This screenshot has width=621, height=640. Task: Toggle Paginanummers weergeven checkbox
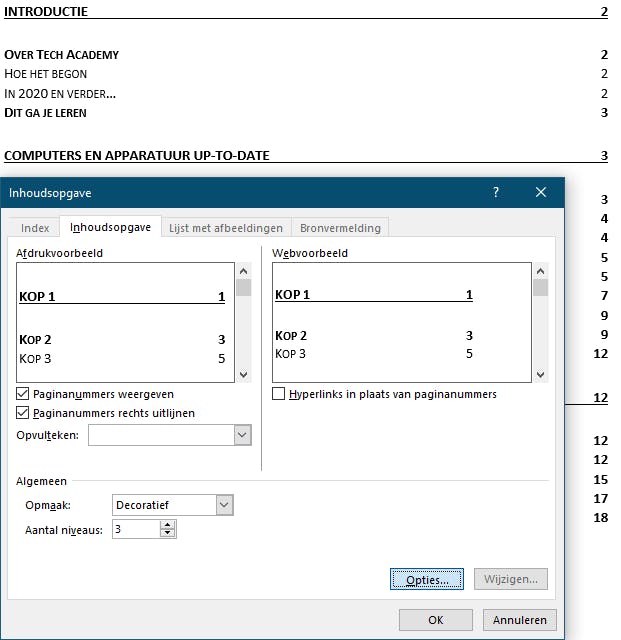23,394
